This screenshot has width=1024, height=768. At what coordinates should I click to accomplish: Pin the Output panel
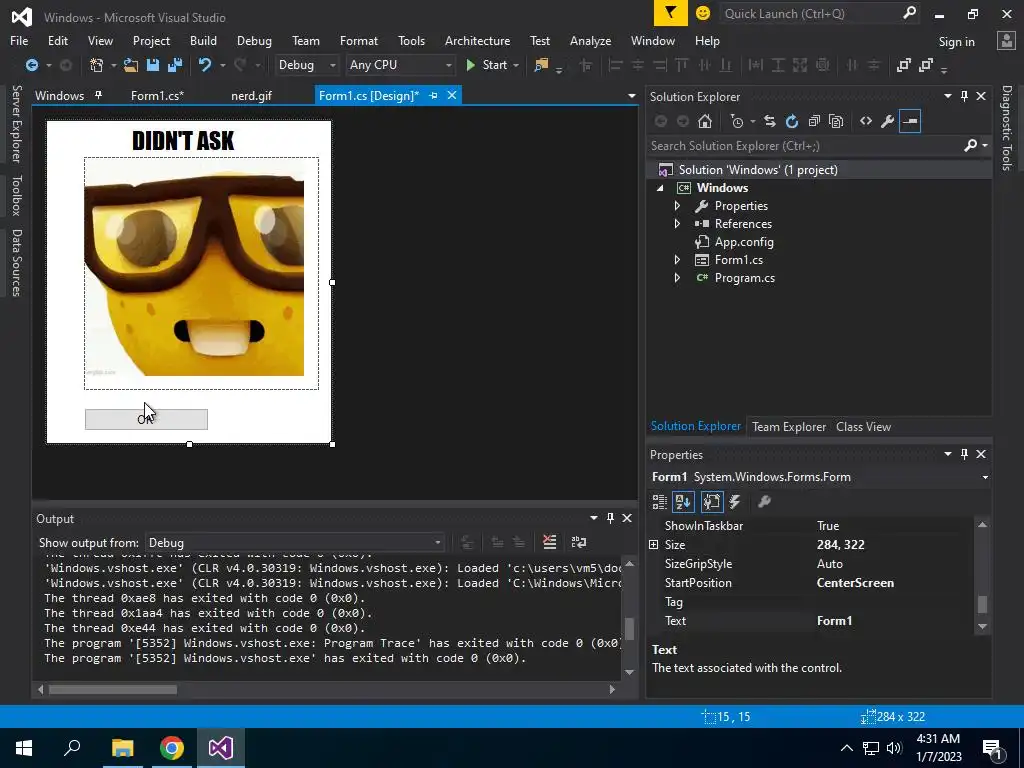coord(611,518)
